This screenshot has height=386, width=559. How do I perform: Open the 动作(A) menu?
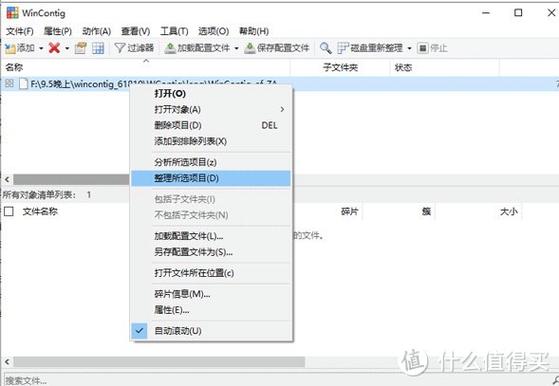tap(96, 31)
